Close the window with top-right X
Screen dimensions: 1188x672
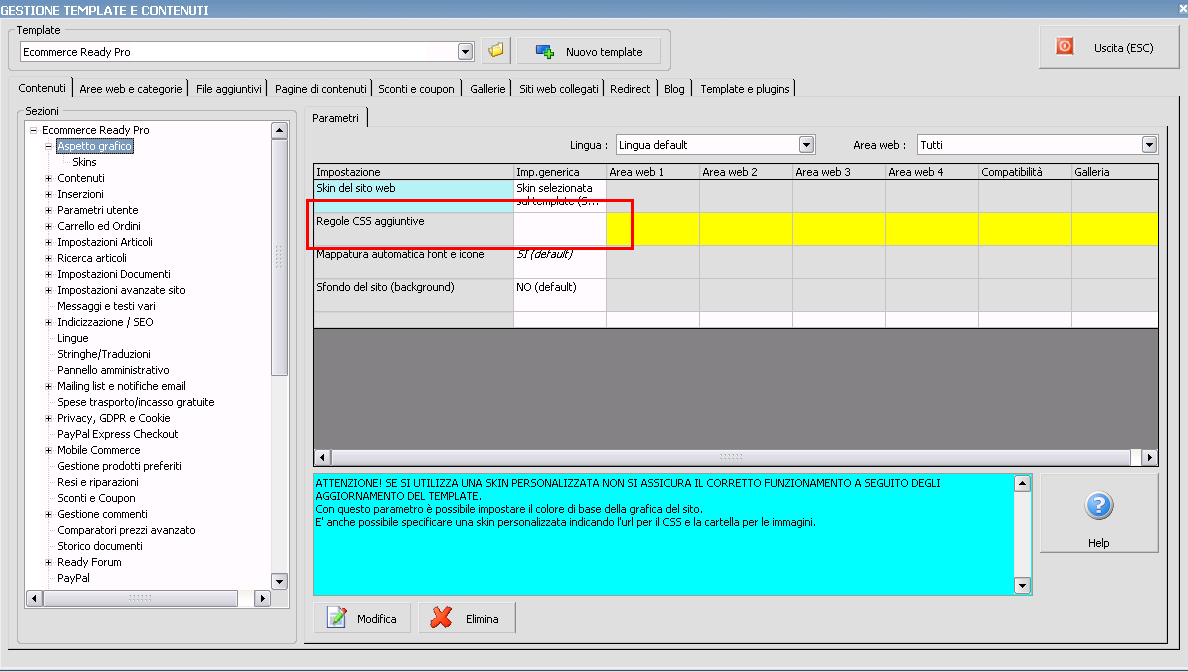[x=1183, y=8]
